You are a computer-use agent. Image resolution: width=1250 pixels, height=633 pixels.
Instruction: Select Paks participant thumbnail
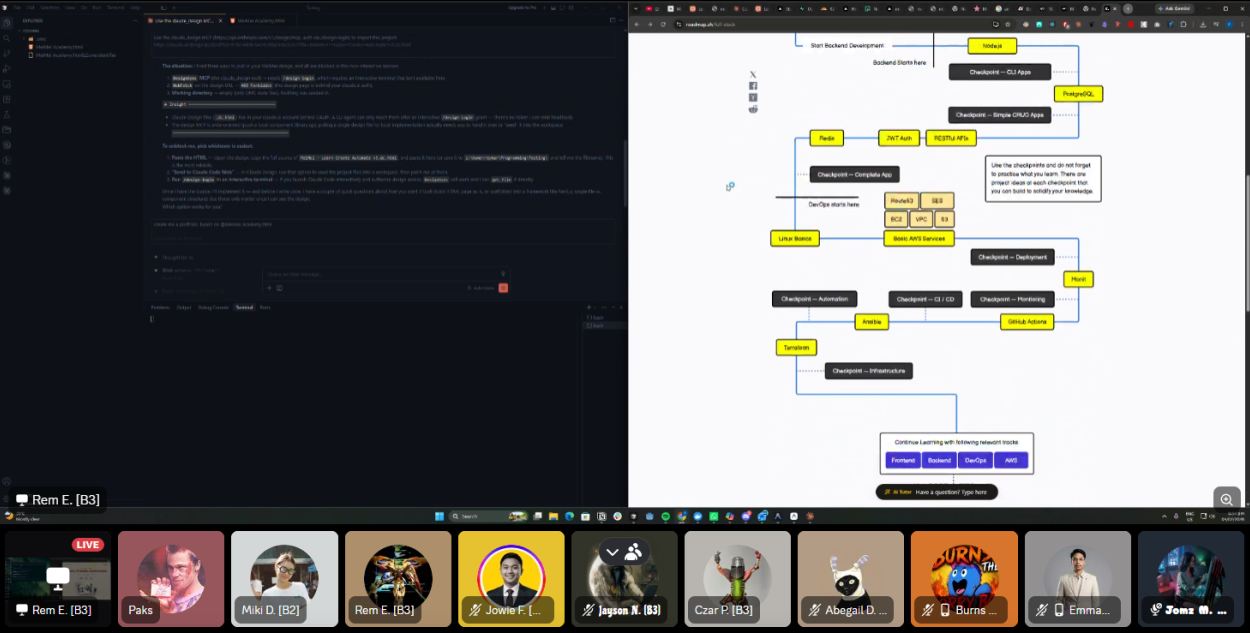click(x=171, y=579)
